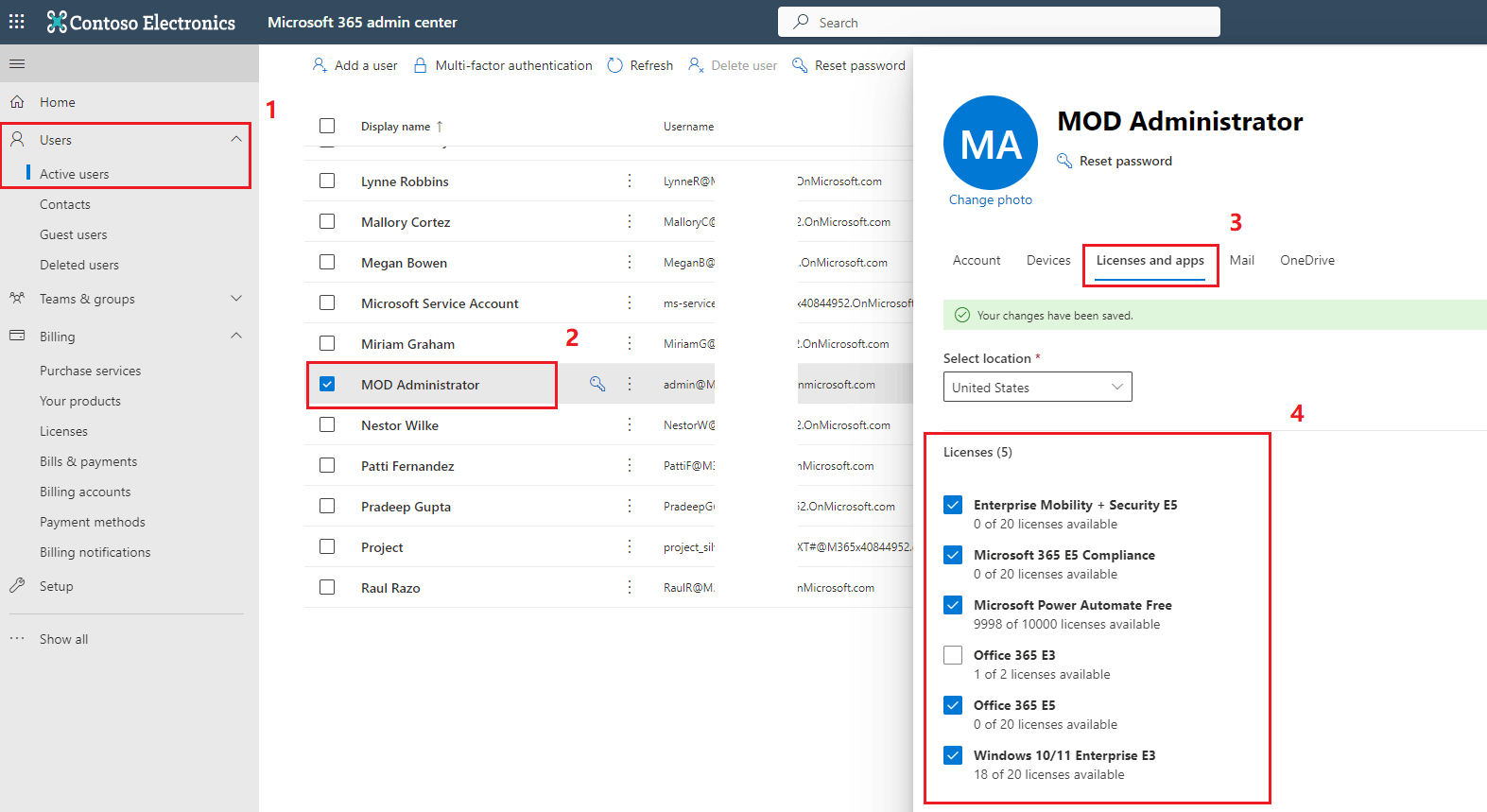Image resolution: width=1487 pixels, height=812 pixels.
Task: Open Guest users page
Action: click(x=73, y=234)
